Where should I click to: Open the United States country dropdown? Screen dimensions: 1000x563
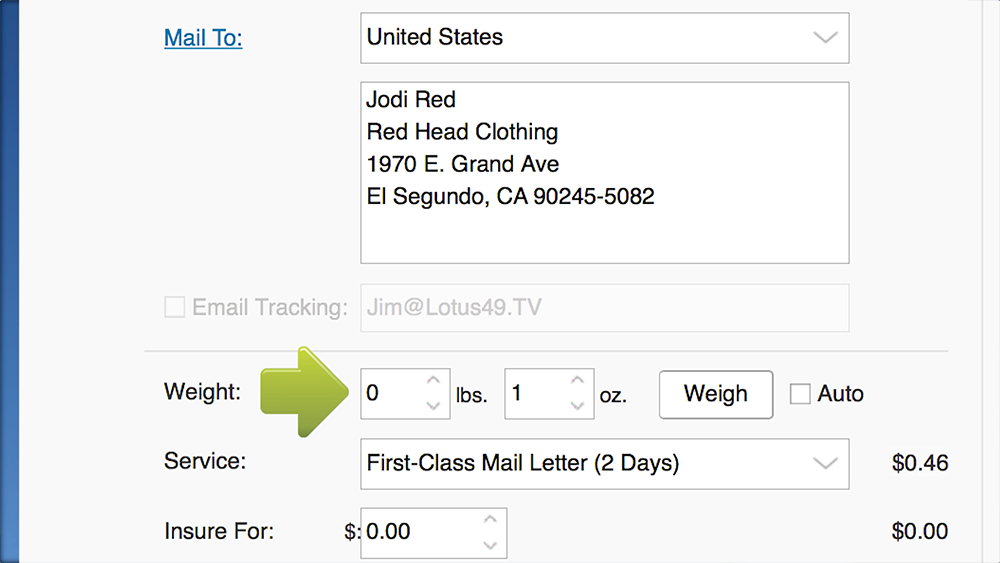point(605,38)
